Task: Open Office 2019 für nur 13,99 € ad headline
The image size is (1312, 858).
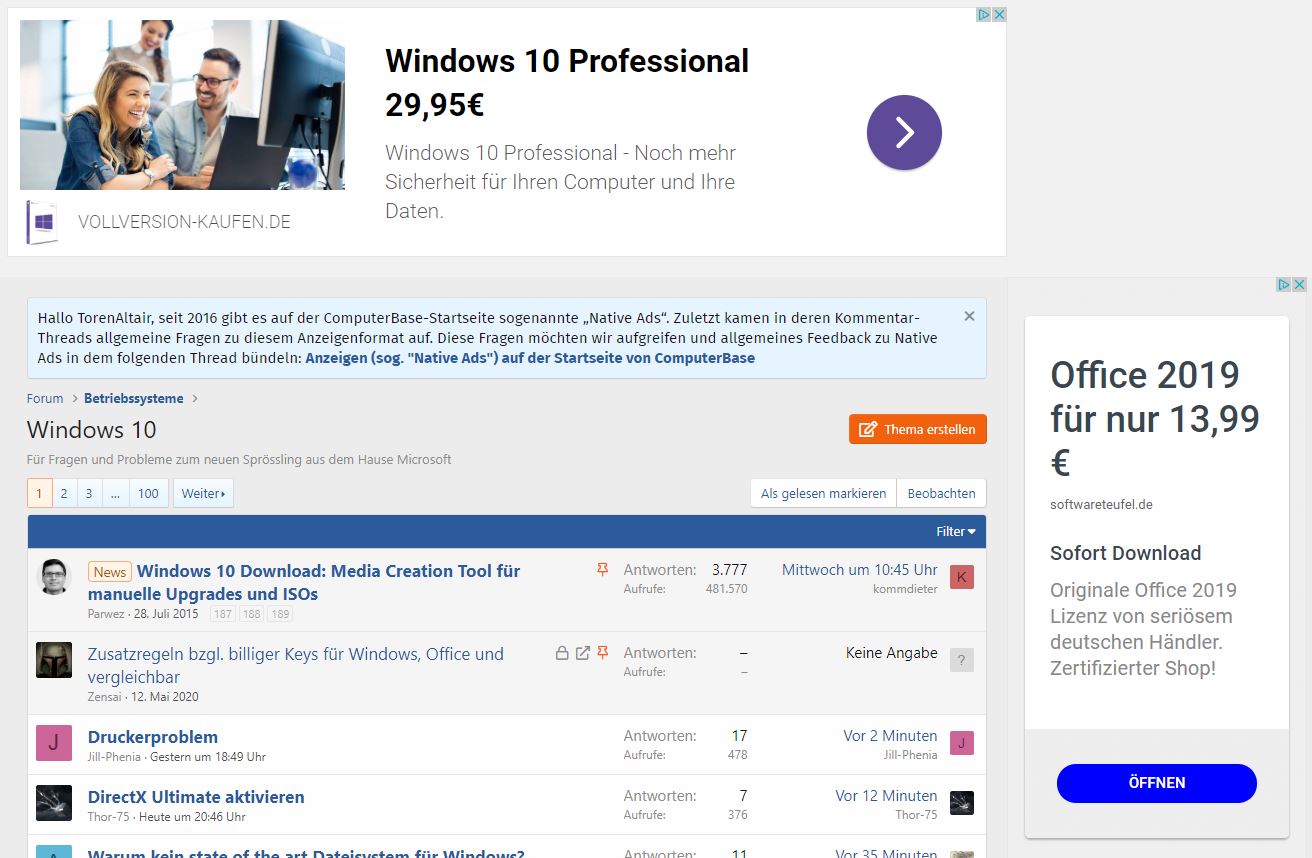Action: tap(1155, 418)
